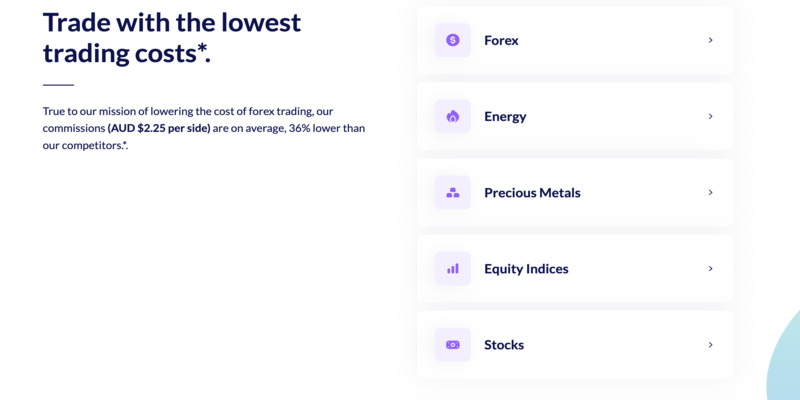Click the Forex dollar coin icon
800x400 pixels.
[453, 40]
